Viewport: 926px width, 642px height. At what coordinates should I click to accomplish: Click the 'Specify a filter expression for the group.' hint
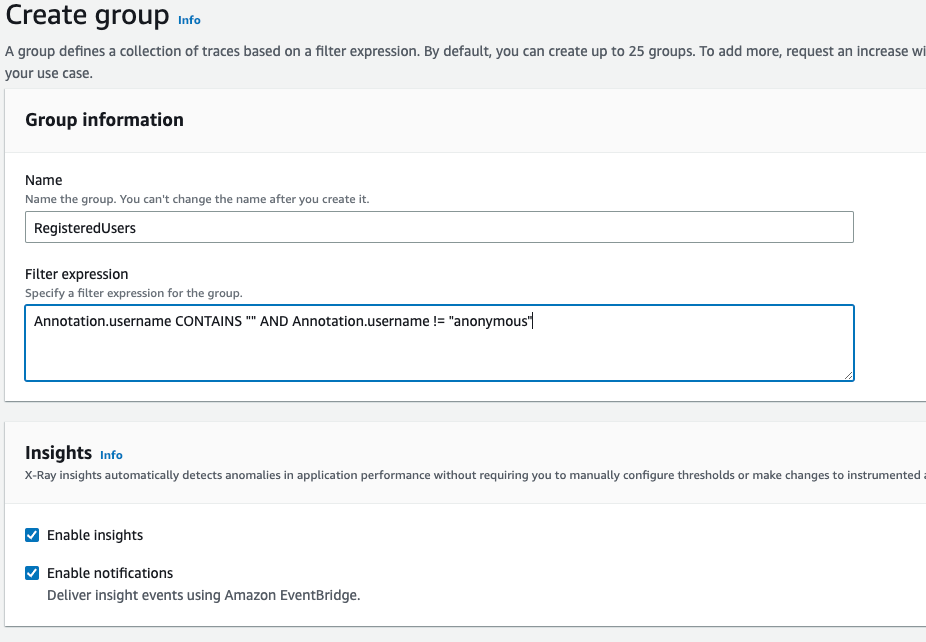pyautogui.click(x=133, y=293)
